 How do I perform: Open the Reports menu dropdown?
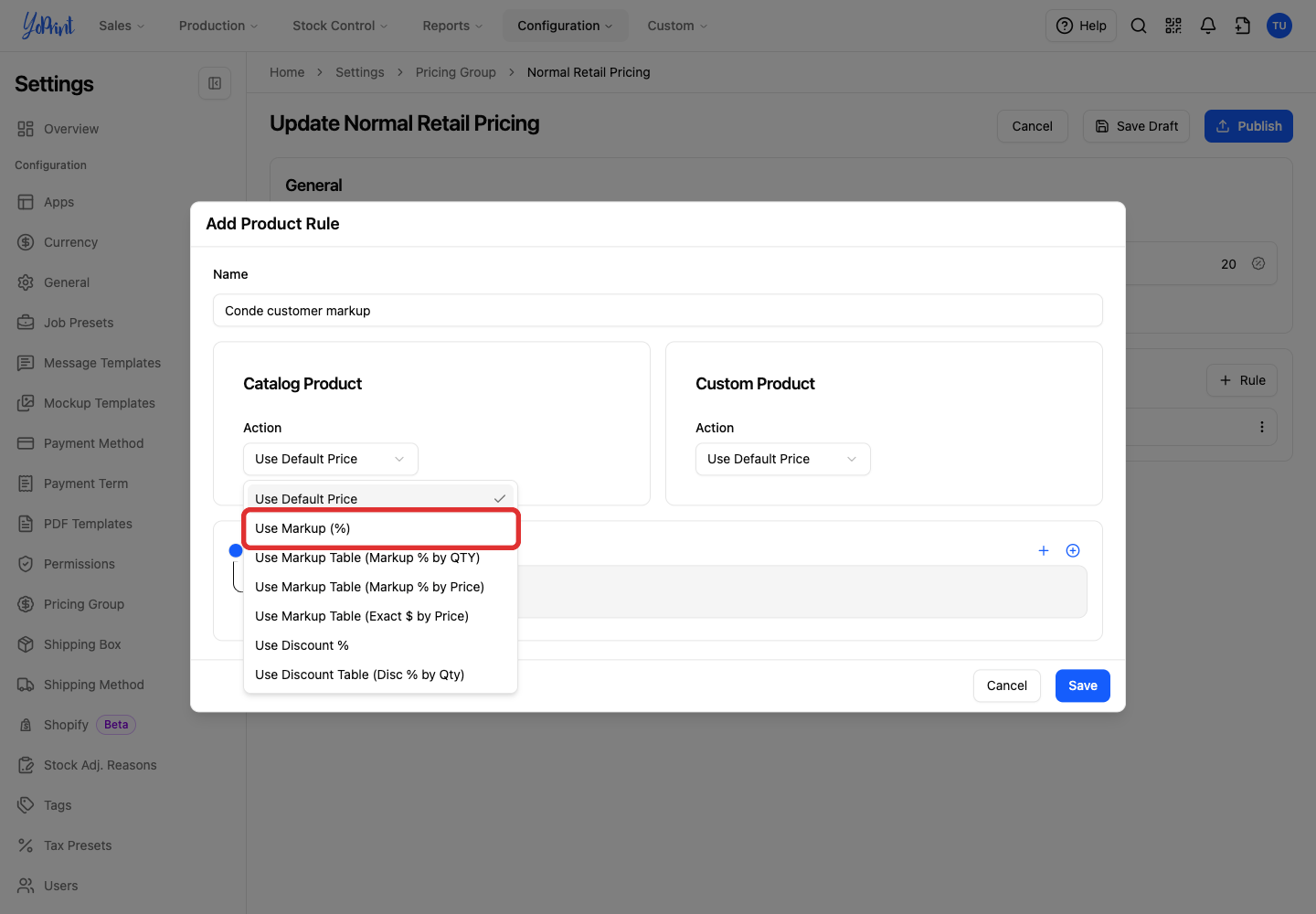coord(452,26)
